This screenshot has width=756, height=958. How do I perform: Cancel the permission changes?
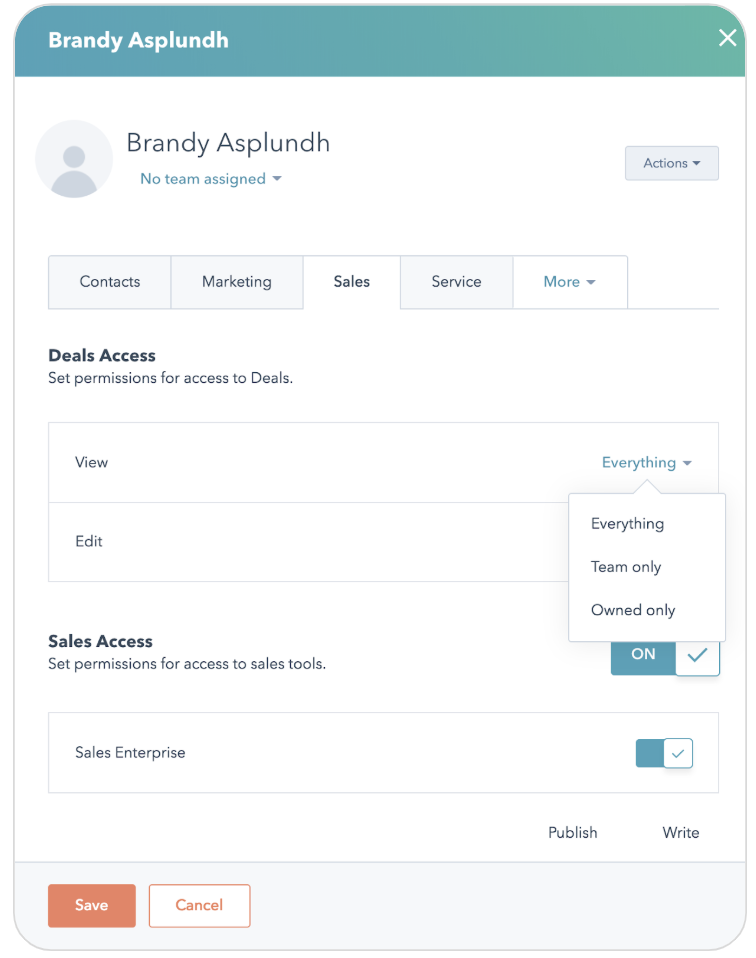coord(199,905)
